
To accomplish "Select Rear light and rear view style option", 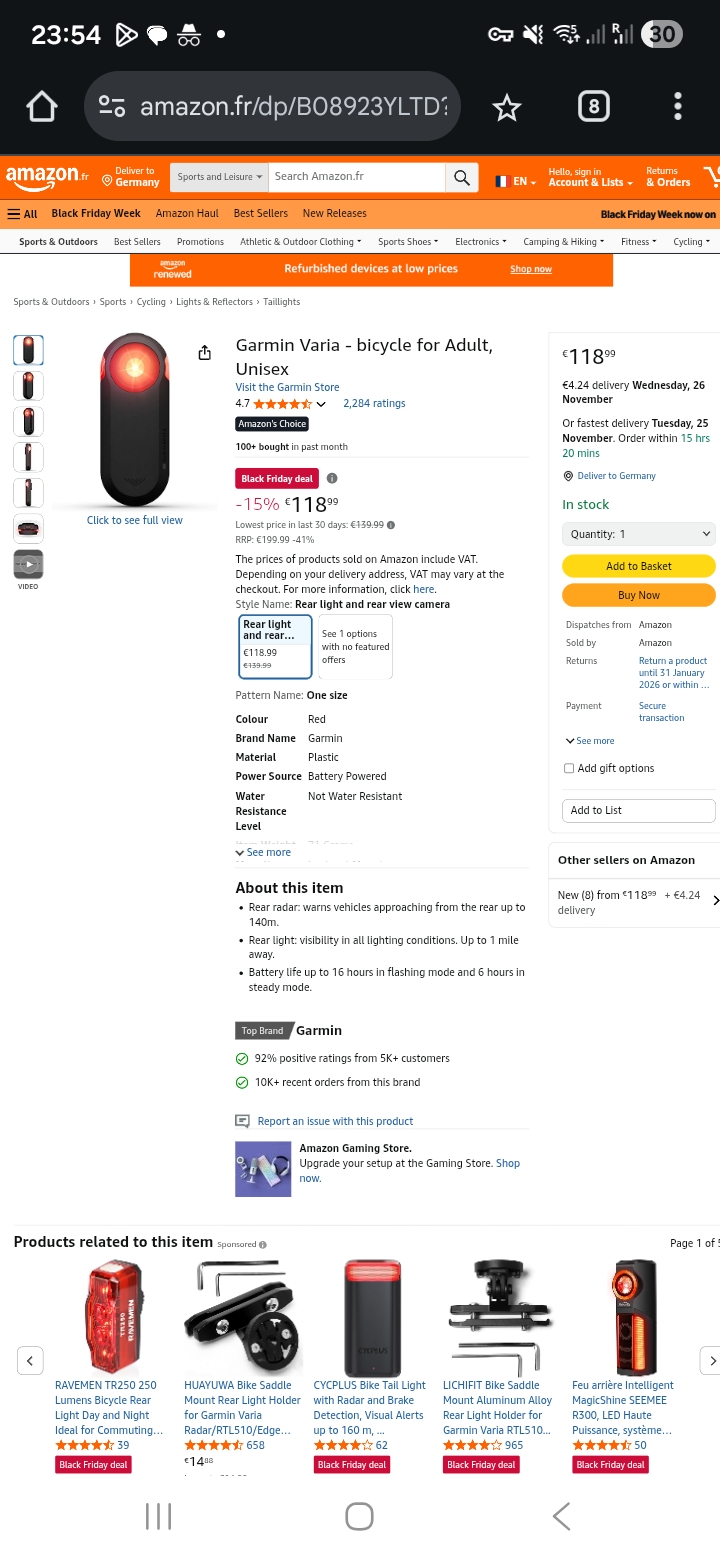I will coord(275,646).
